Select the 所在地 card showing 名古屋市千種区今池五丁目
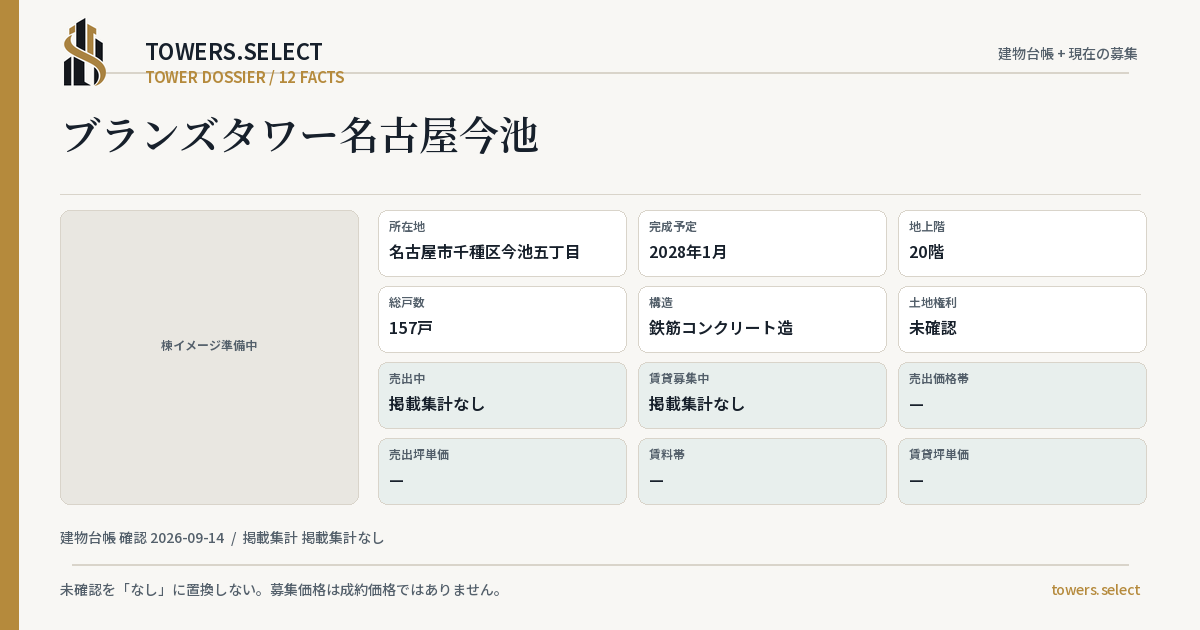 (502, 243)
